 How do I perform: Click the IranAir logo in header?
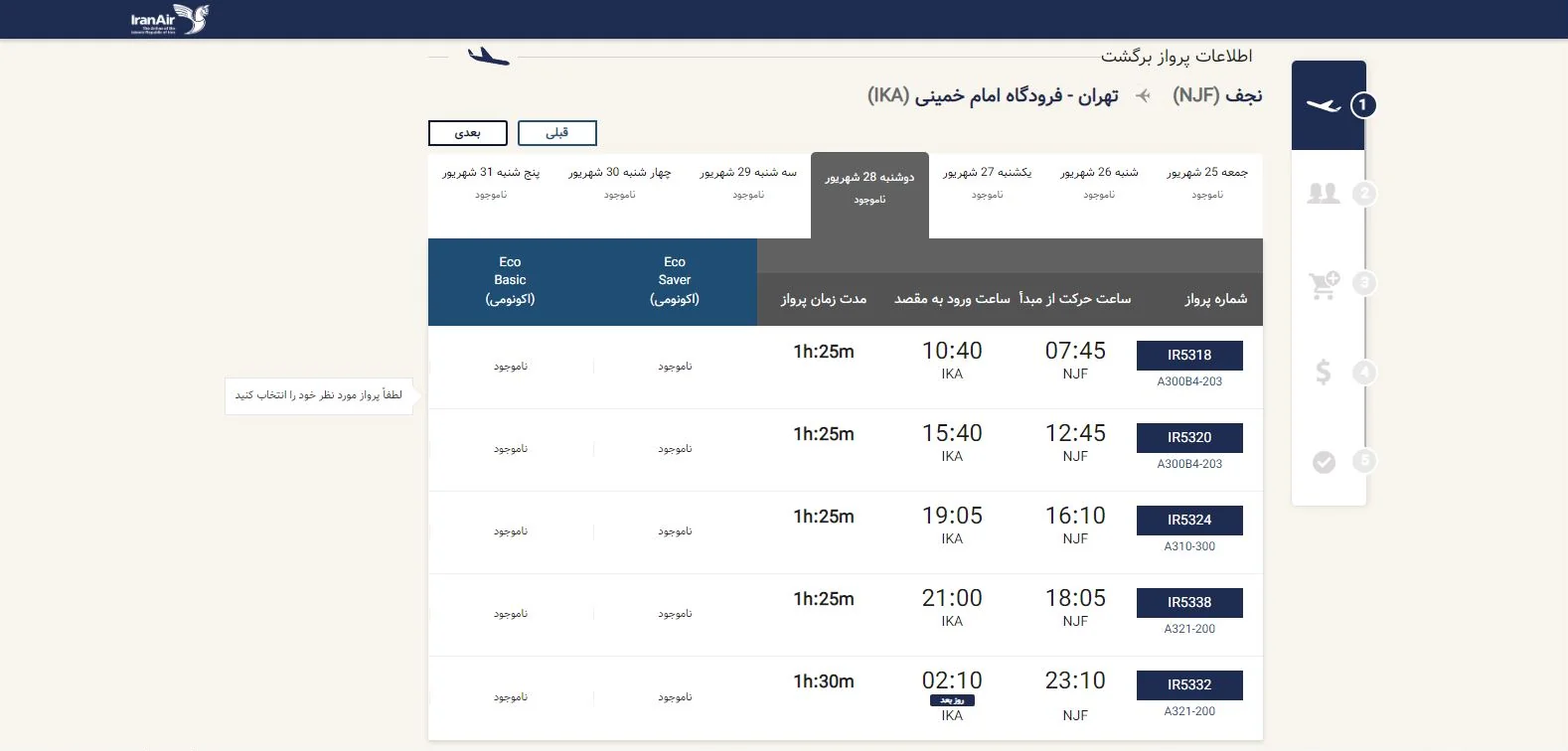[170, 19]
